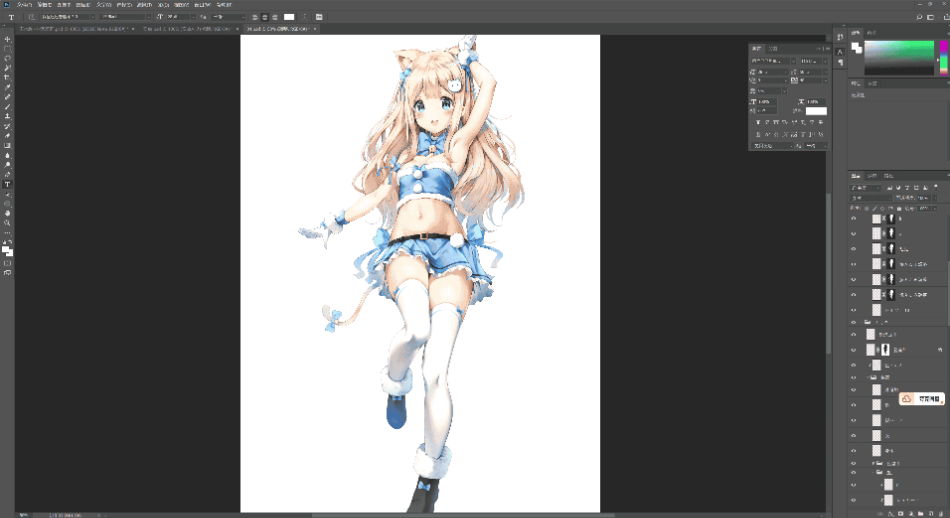This screenshot has width=950, height=518.
Task: Open the File menu
Action: (x=24, y=4)
